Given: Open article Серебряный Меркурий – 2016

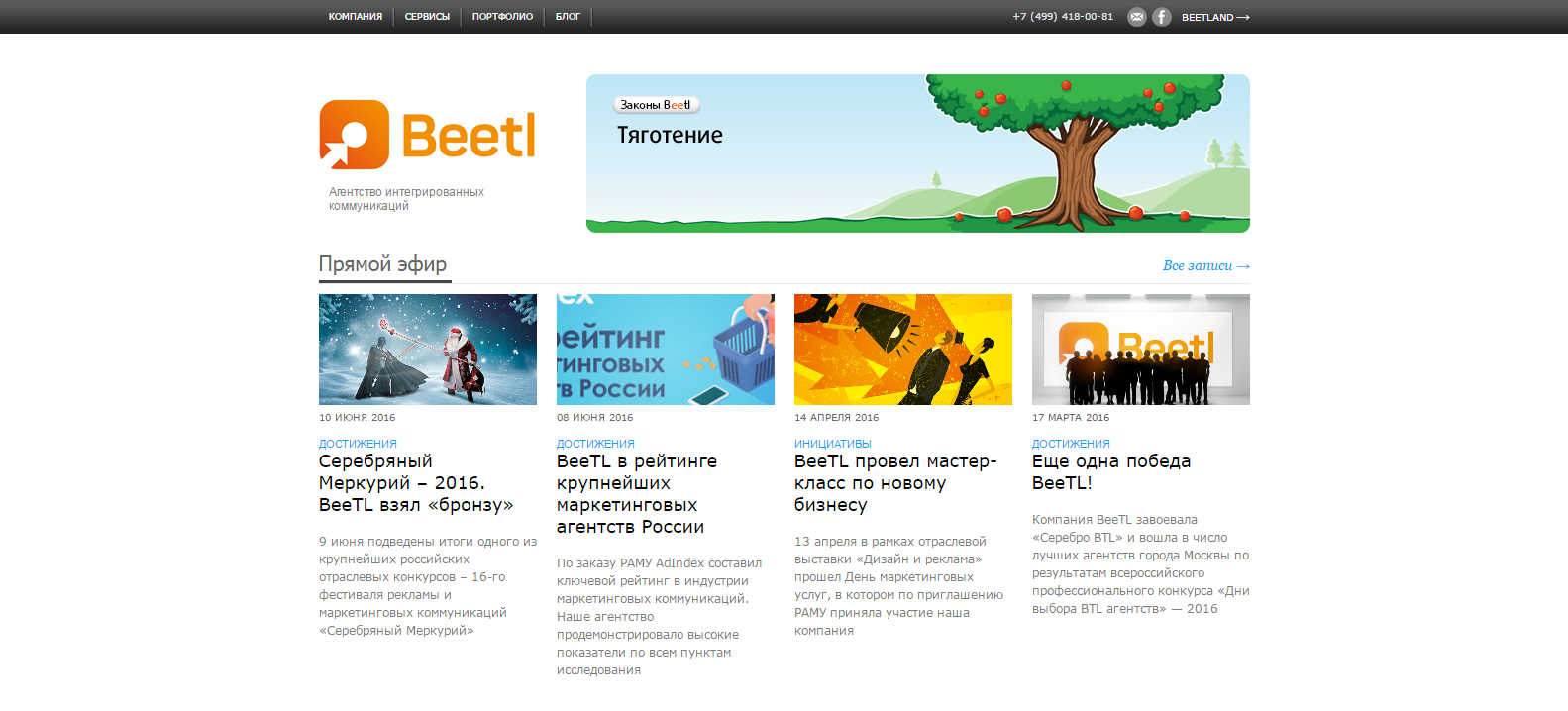Looking at the screenshot, I should pyautogui.click(x=416, y=483).
